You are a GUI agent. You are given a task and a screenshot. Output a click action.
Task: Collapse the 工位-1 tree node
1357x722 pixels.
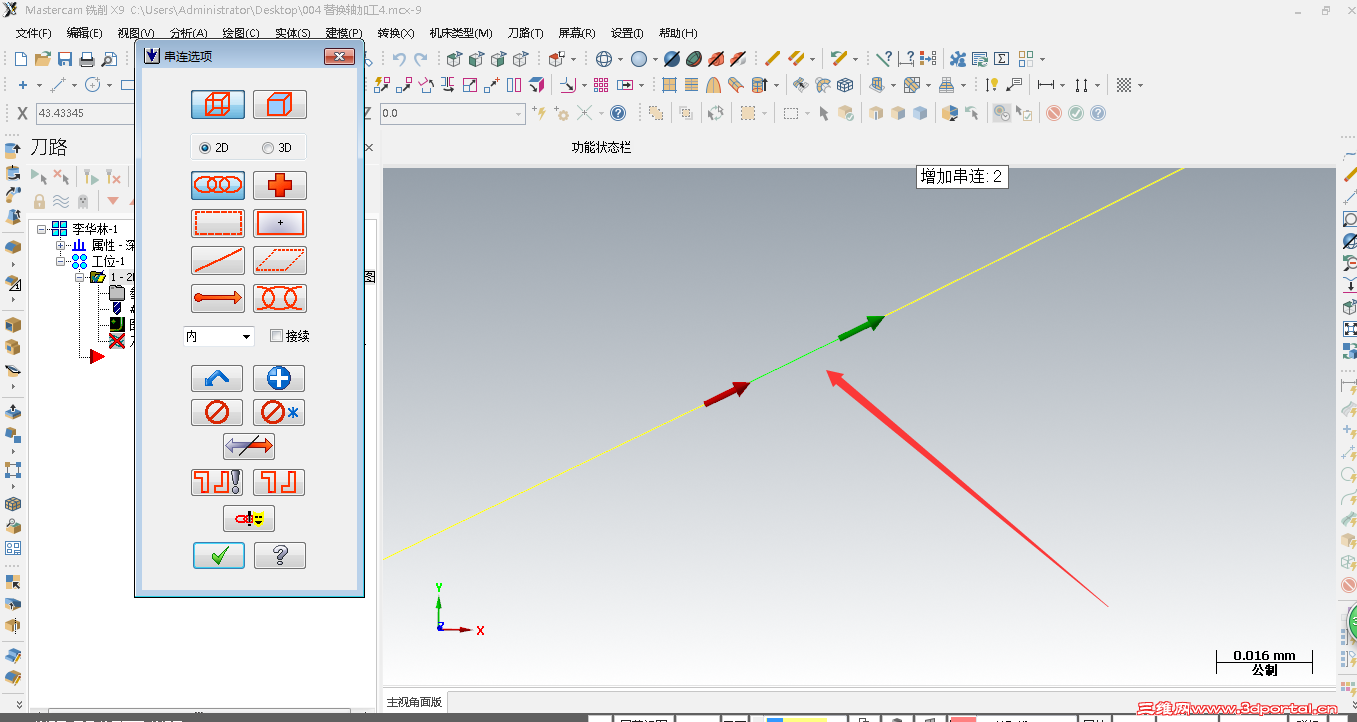pyautogui.click(x=60, y=261)
